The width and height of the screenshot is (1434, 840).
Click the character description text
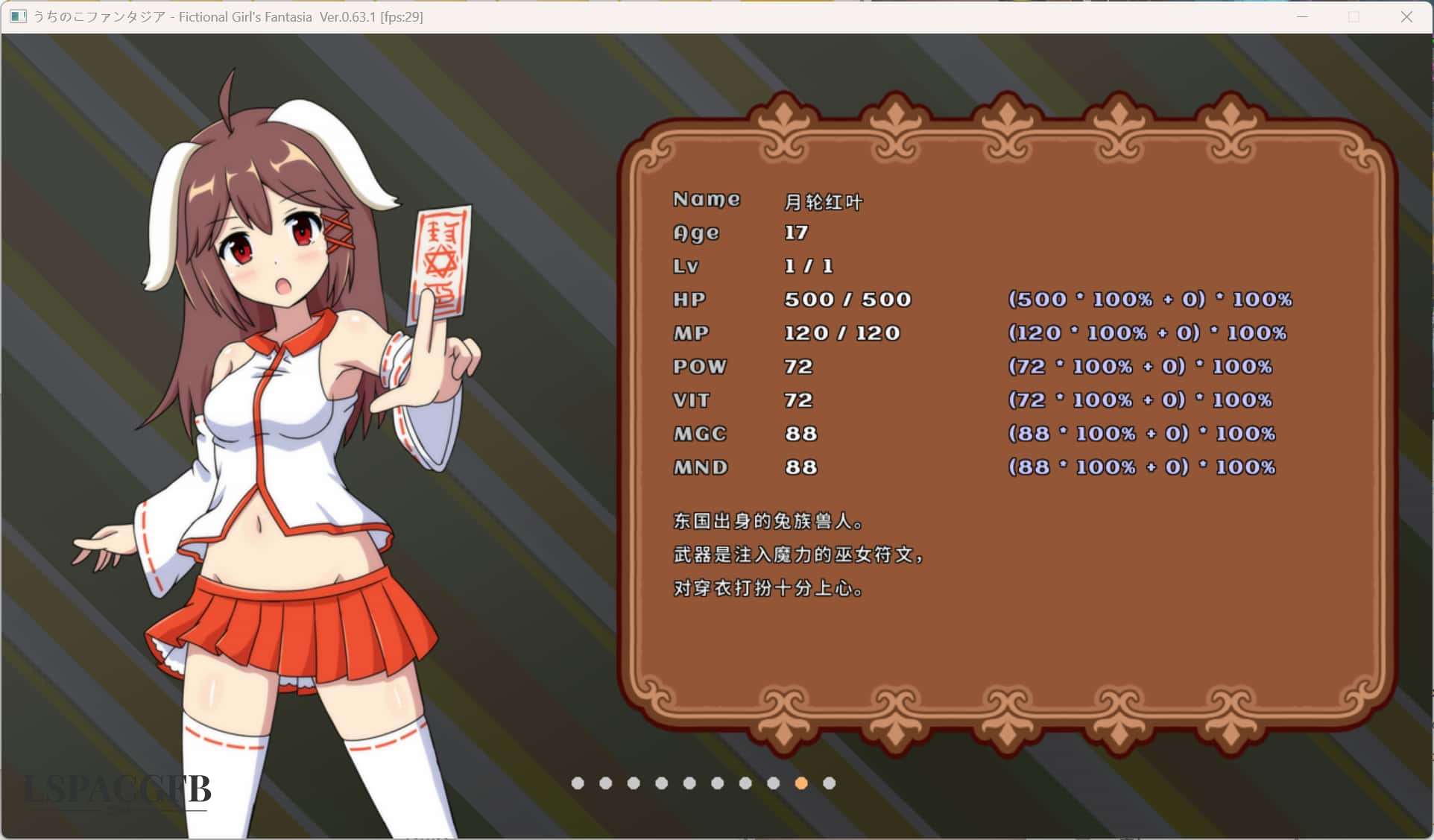pos(797,555)
